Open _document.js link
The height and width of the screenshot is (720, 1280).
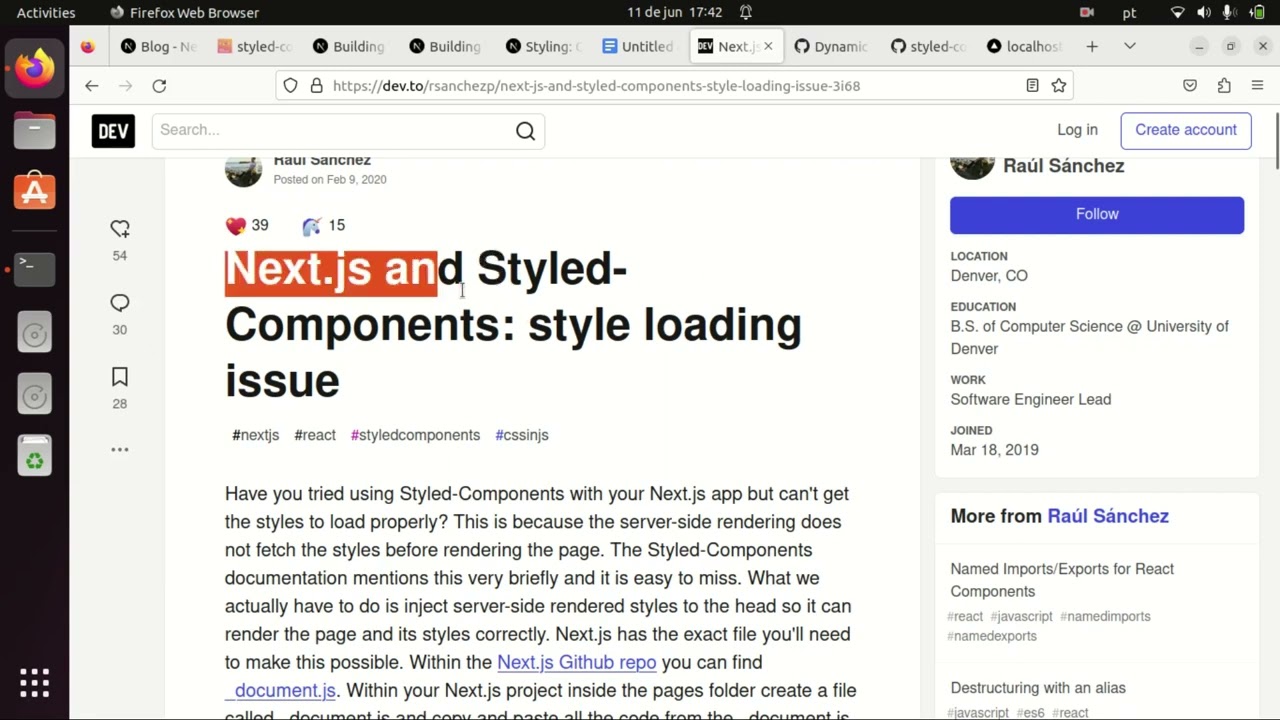coord(281,690)
